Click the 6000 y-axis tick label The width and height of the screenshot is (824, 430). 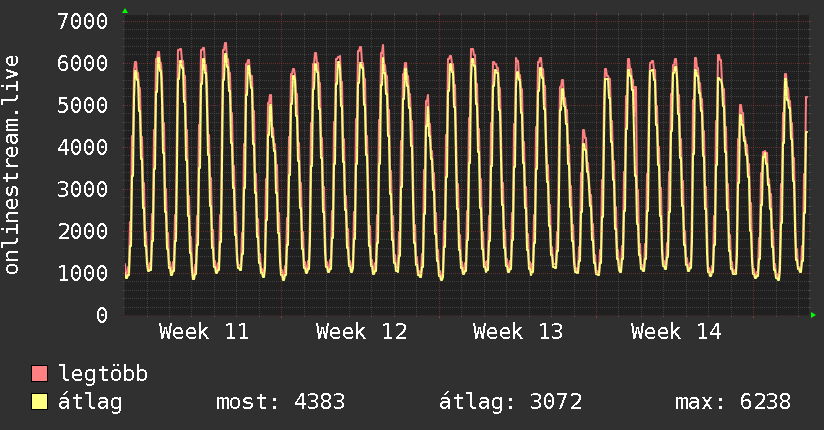click(x=83, y=63)
